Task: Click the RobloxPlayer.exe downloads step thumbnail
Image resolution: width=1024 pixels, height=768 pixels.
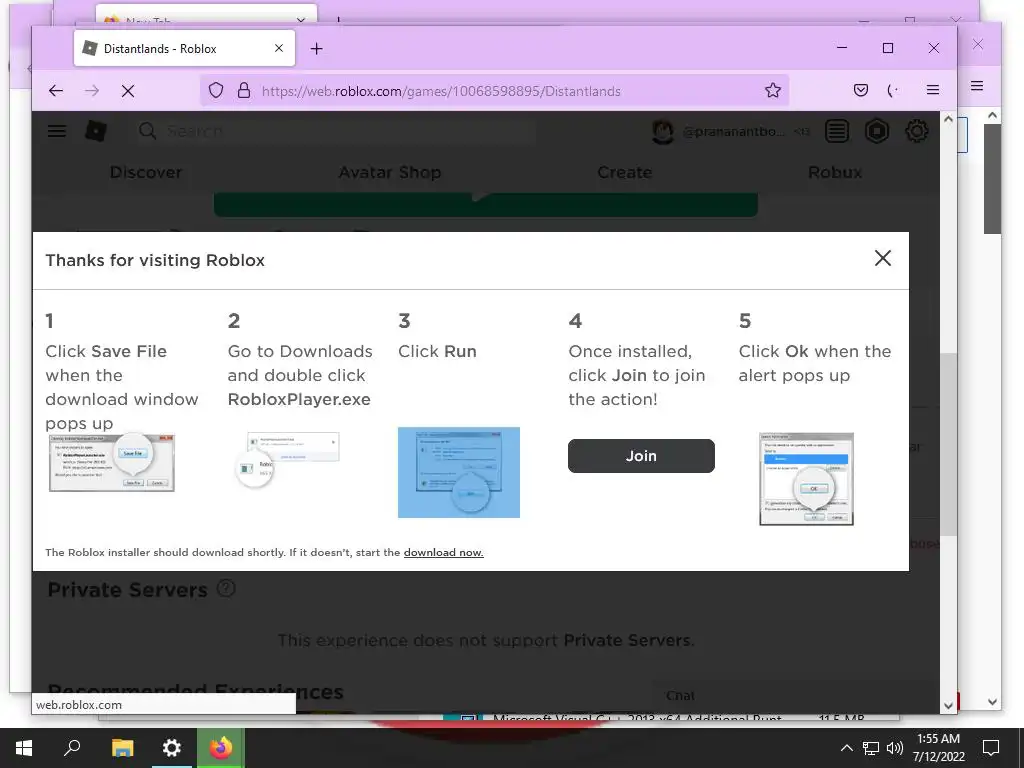Action: pos(287,459)
